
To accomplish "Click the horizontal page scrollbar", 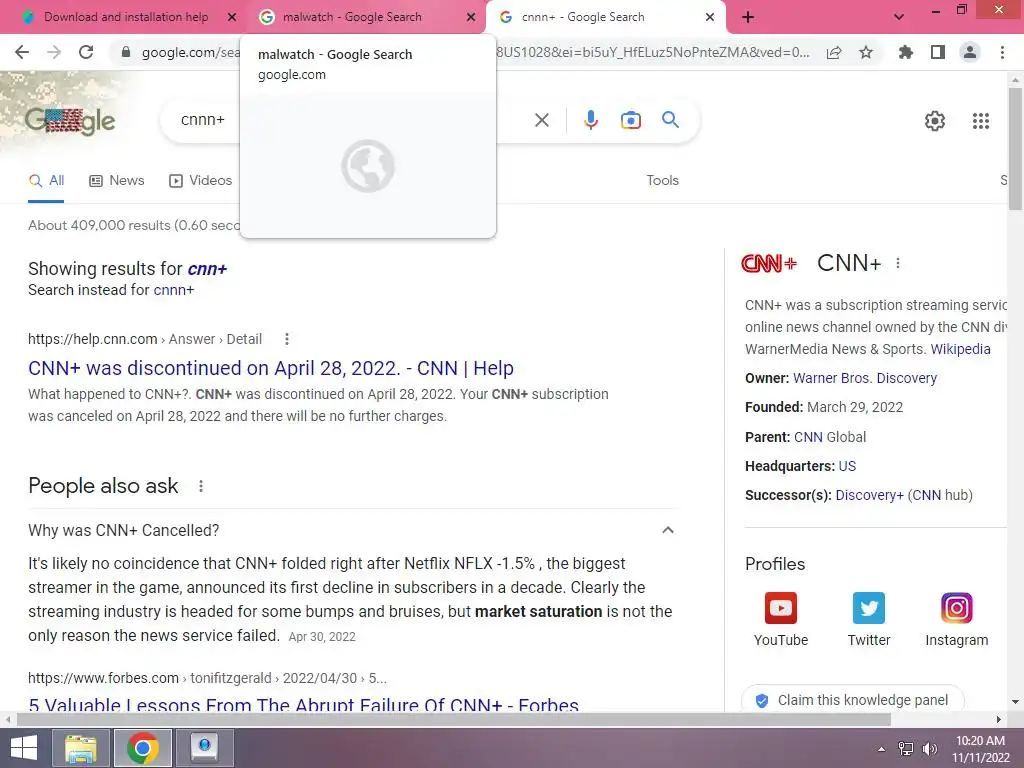I will [453, 719].
